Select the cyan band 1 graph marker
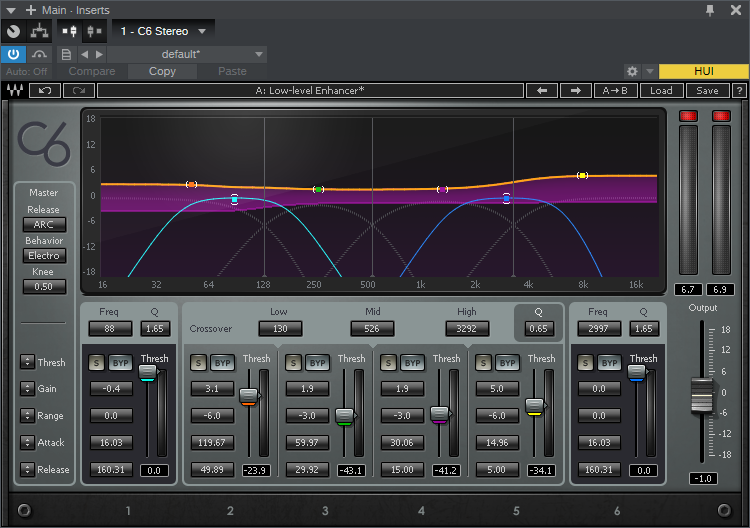750x528 pixels. pos(234,199)
